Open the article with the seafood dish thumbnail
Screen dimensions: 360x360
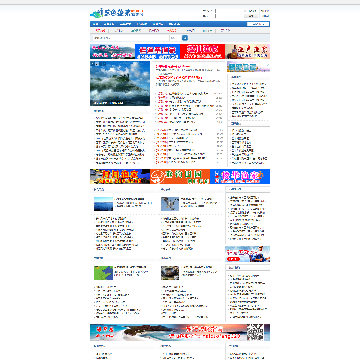170,273
